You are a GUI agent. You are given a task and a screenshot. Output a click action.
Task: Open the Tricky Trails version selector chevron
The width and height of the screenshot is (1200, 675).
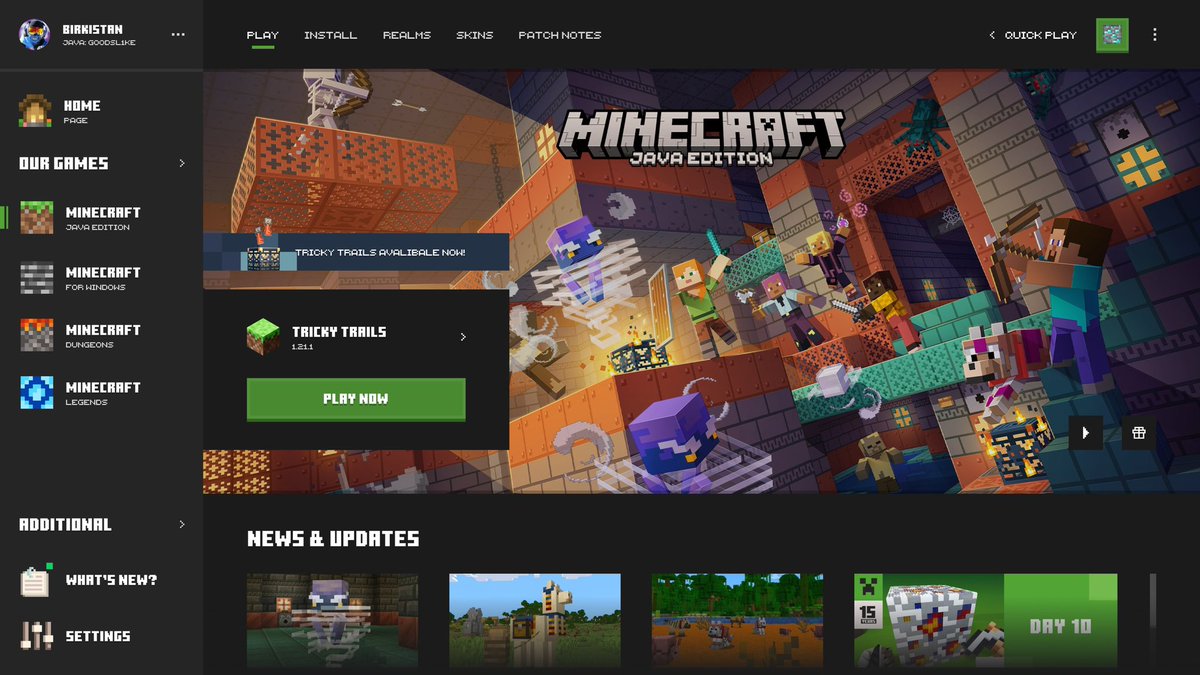[x=463, y=337]
